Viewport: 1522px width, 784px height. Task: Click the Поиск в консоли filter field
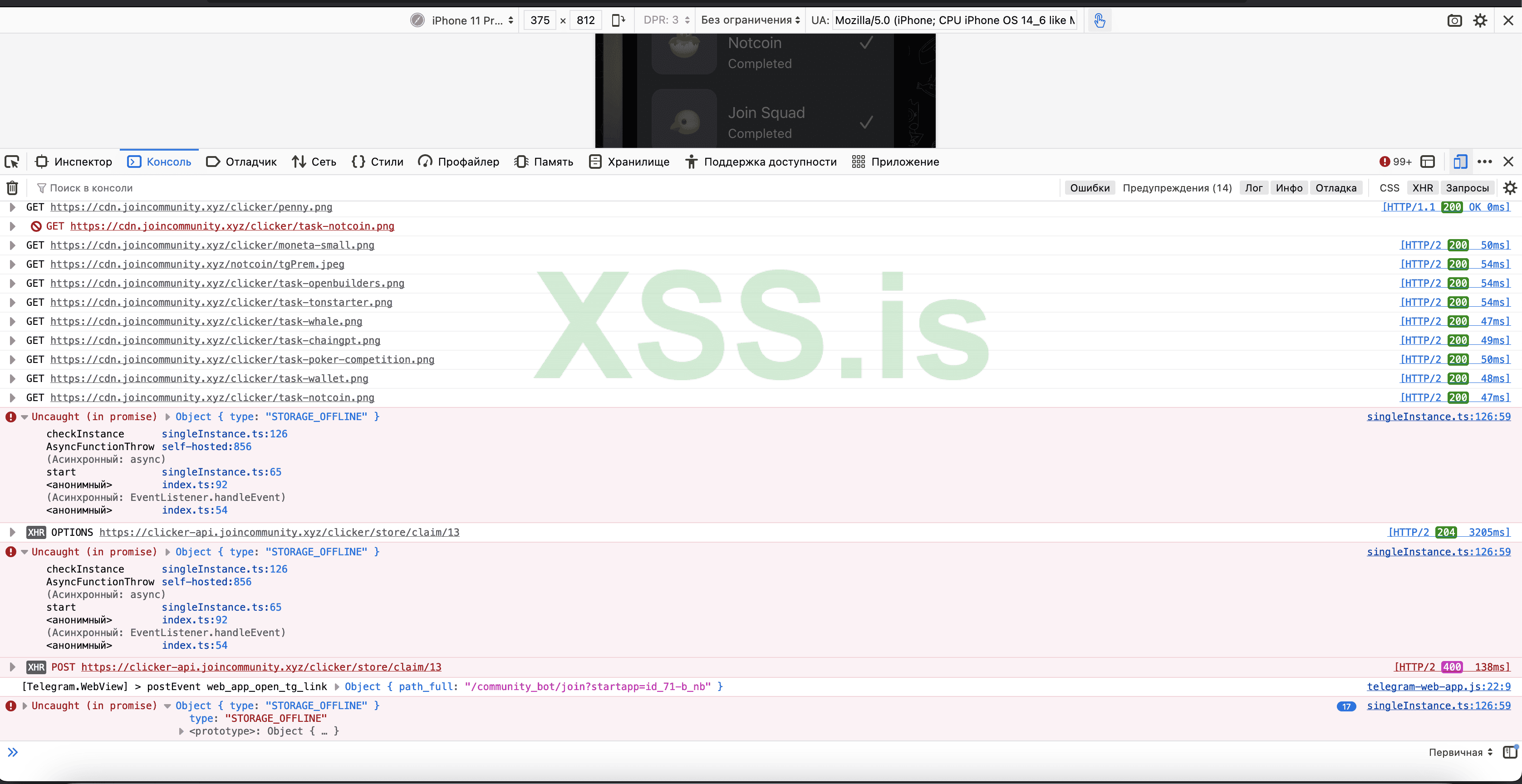click(91, 188)
